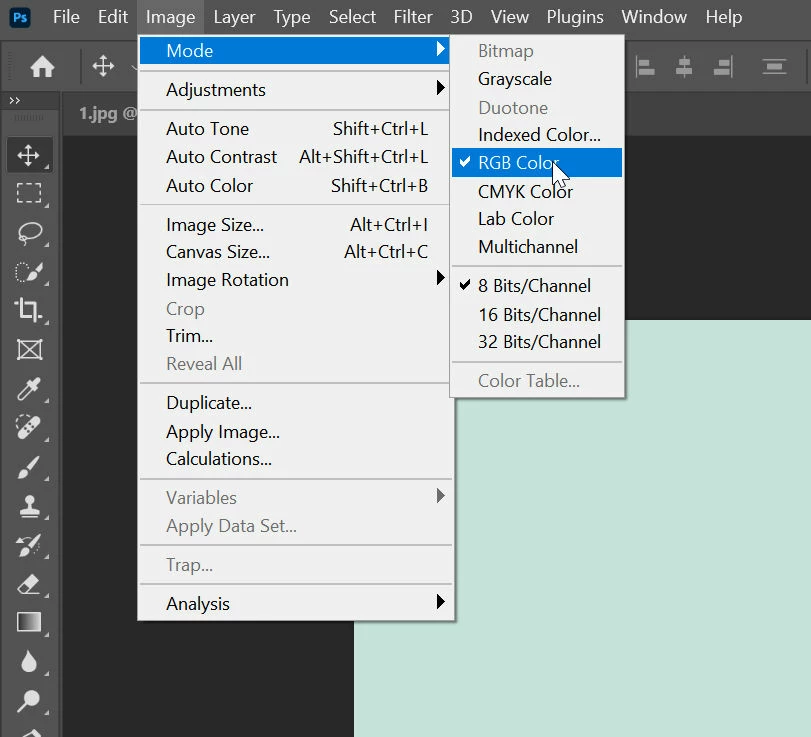
Task: Select the Quick Selection tool
Action: coord(29,272)
